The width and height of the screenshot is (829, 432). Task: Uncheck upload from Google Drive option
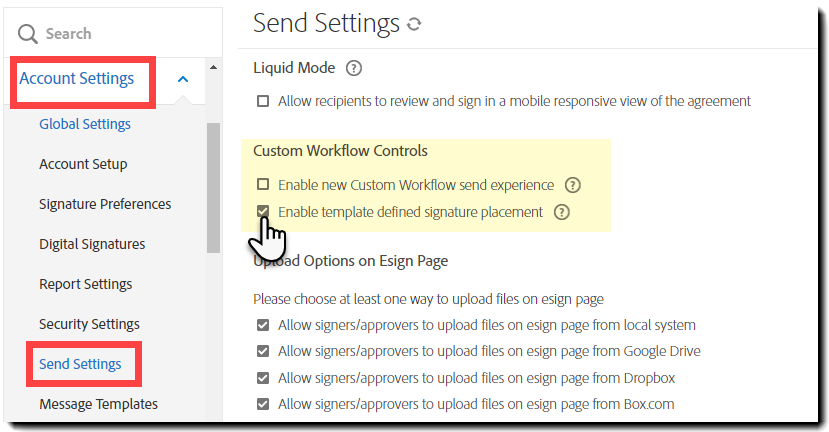[263, 351]
